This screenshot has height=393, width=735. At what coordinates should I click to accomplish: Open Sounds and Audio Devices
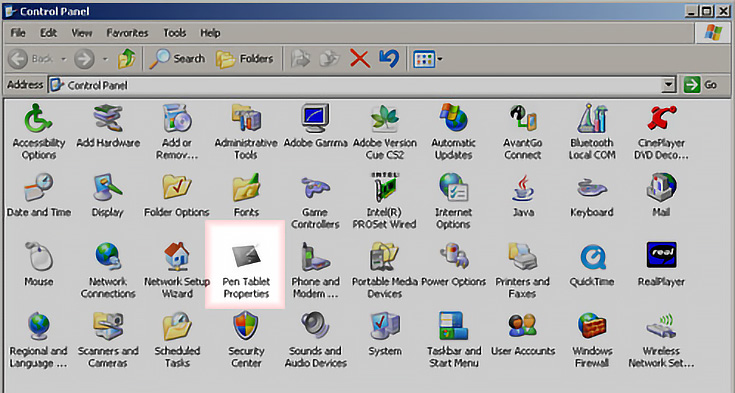point(315,340)
